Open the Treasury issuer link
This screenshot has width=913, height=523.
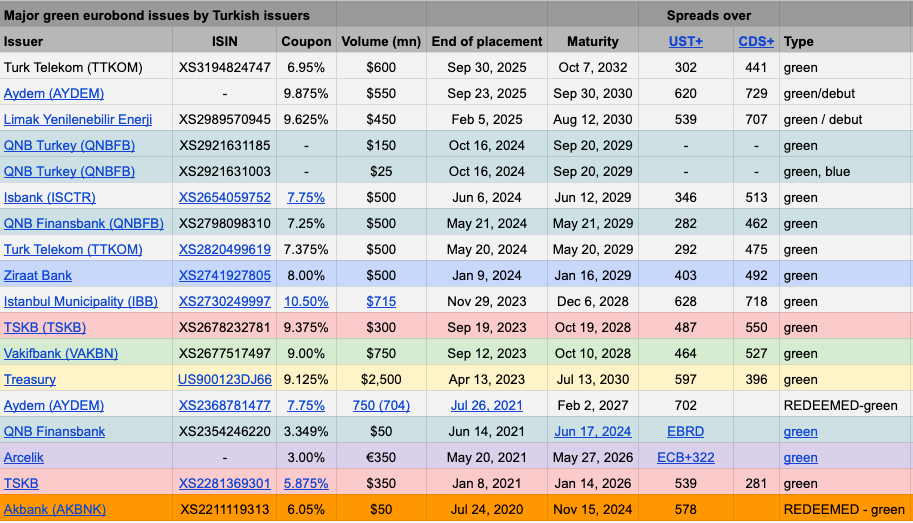(30, 380)
